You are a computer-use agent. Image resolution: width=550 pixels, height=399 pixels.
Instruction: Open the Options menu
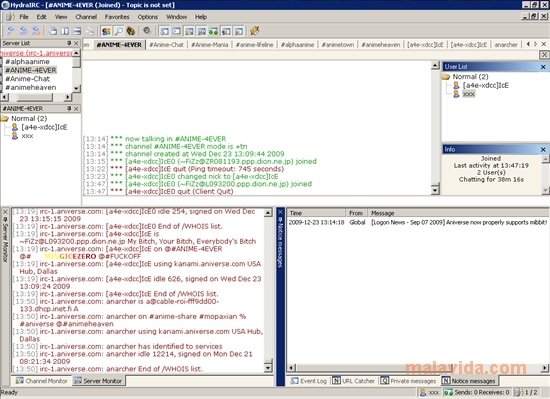tap(147, 17)
